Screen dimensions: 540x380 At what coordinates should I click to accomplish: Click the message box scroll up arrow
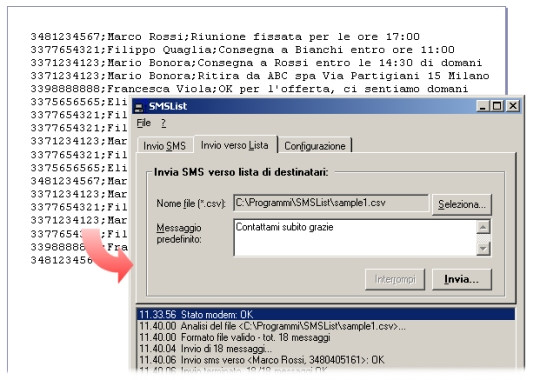click(x=483, y=227)
